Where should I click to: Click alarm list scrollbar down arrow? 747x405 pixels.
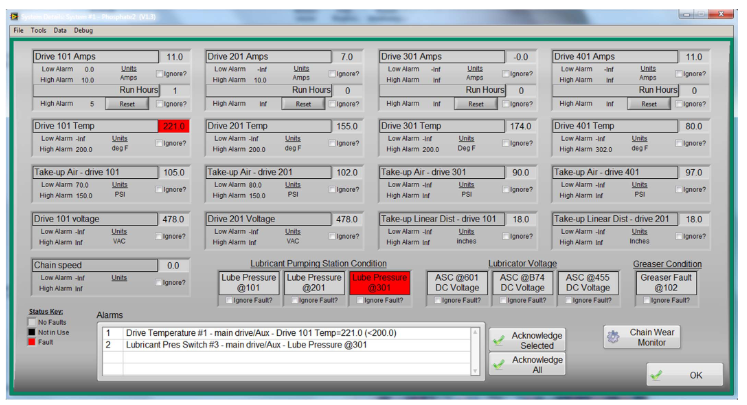pyautogui.click(x=475, y=371)
